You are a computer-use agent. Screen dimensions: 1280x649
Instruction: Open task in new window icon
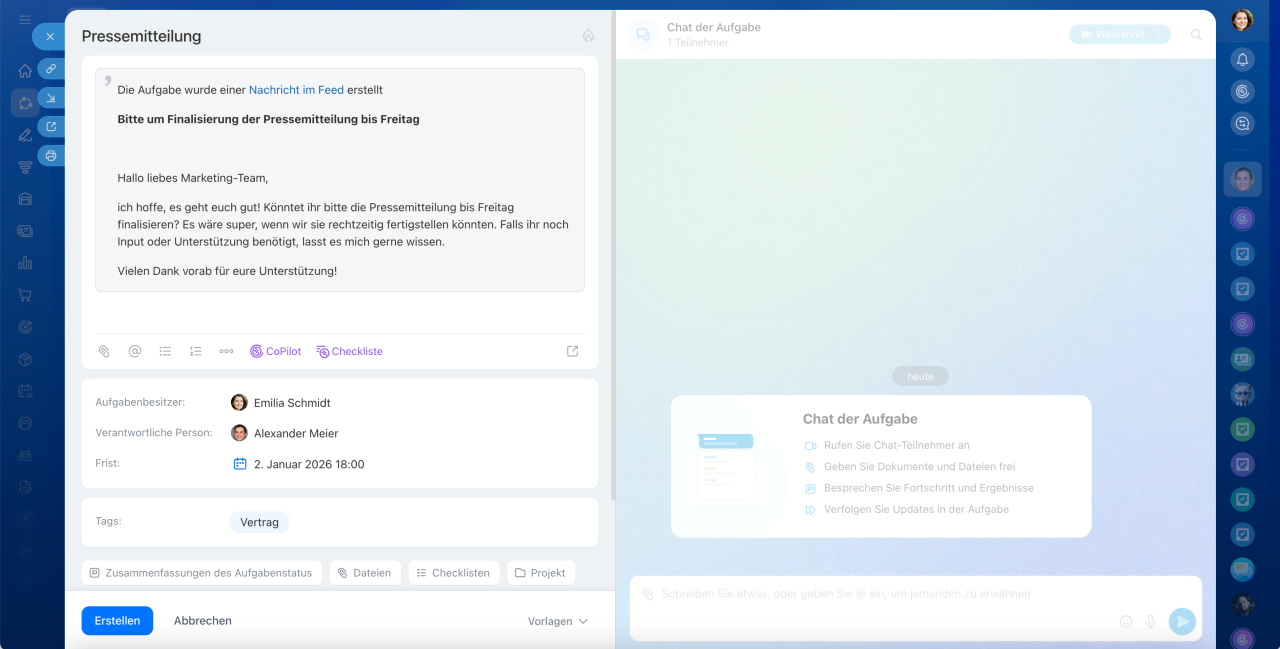51,127
